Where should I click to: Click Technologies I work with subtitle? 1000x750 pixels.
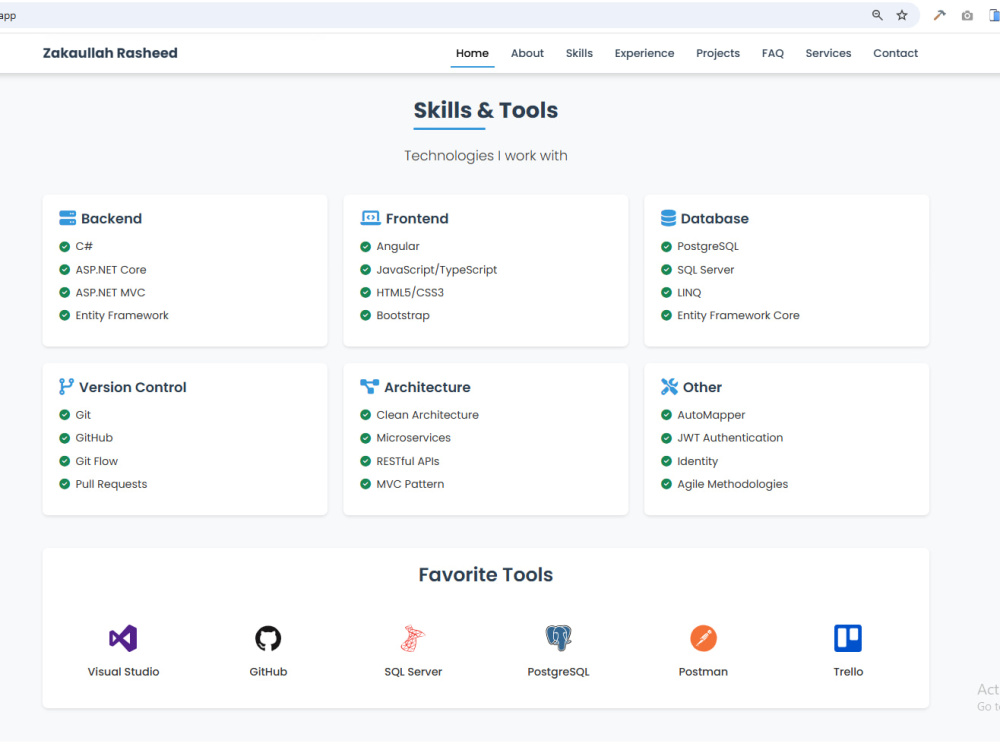(485, 156)
